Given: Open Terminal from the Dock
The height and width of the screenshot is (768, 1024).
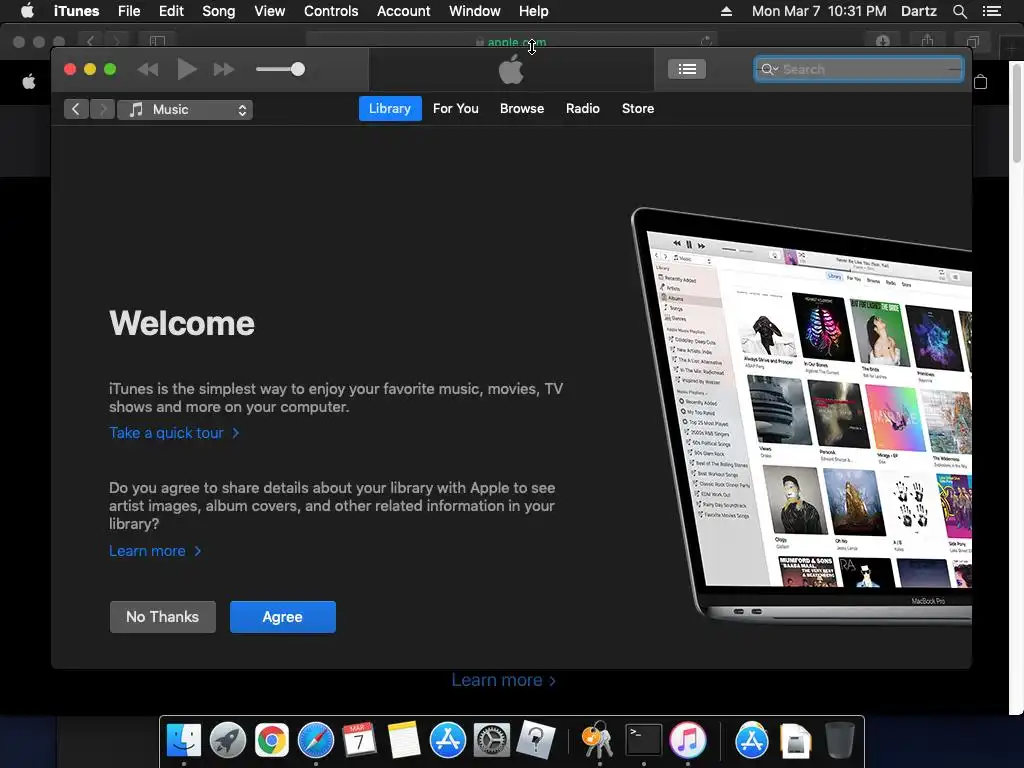Looking at the screenshot, I should (x=644, y=741).
